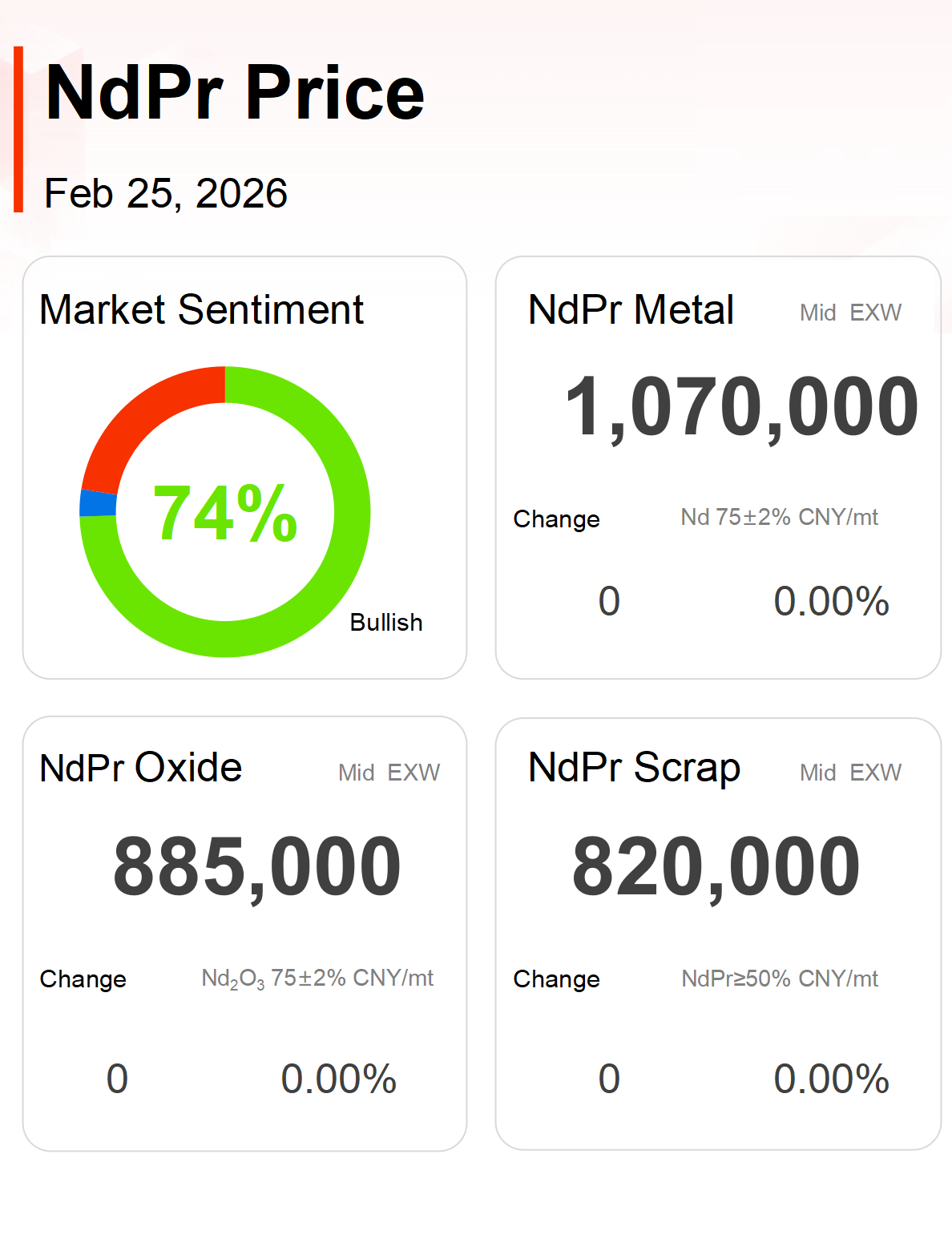Click the Feb 25, 2026 date
Image resolution: width=952 pixels, height=1255 pixels.
pyautogui.click(x=166, y=194)
